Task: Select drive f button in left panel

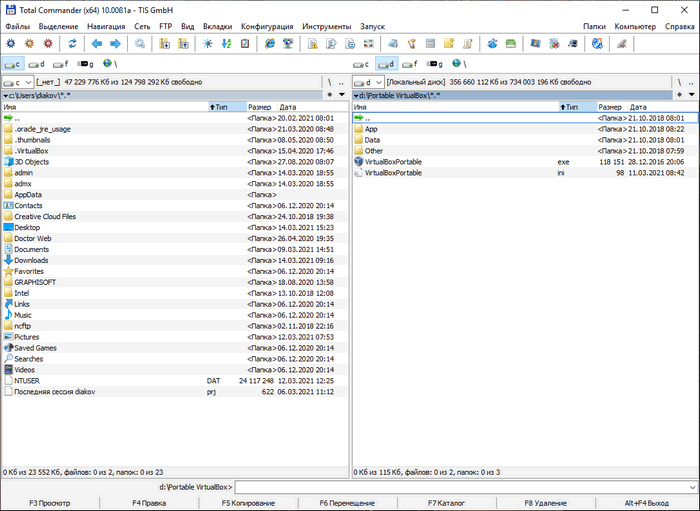Action: tap(63, 63)
